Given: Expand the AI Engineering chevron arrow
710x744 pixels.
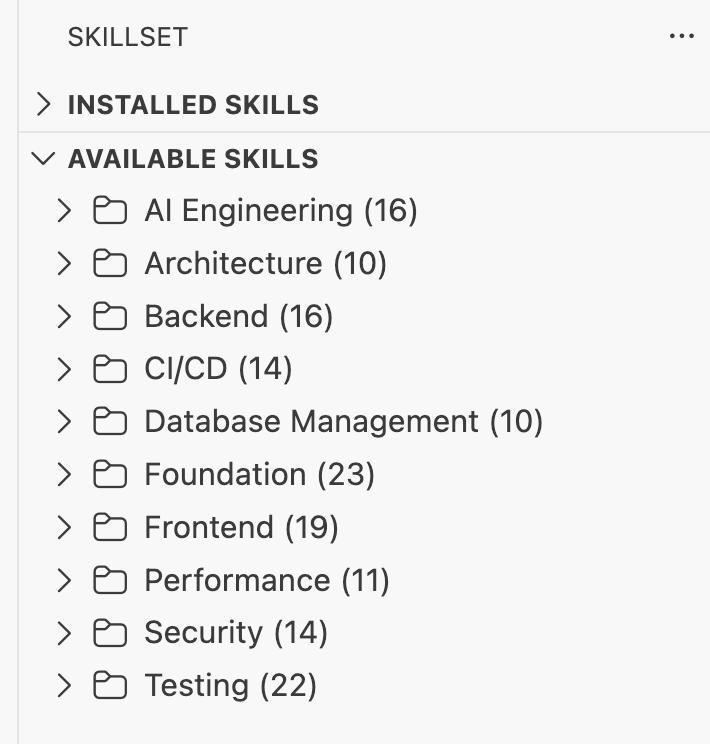Looking at the screenshot, I should 64,211.
